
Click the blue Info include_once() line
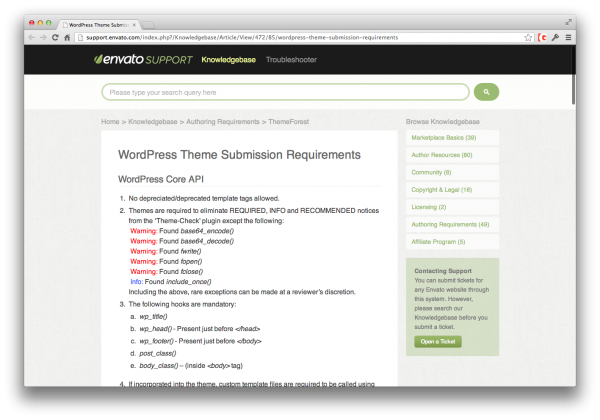(171, 282)
